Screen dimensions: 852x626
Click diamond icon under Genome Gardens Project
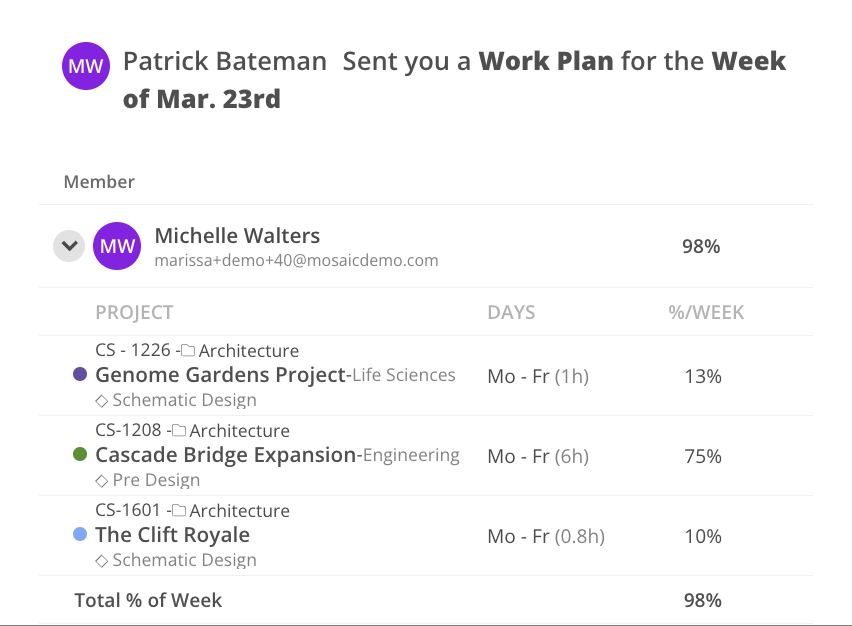(101, 400)
